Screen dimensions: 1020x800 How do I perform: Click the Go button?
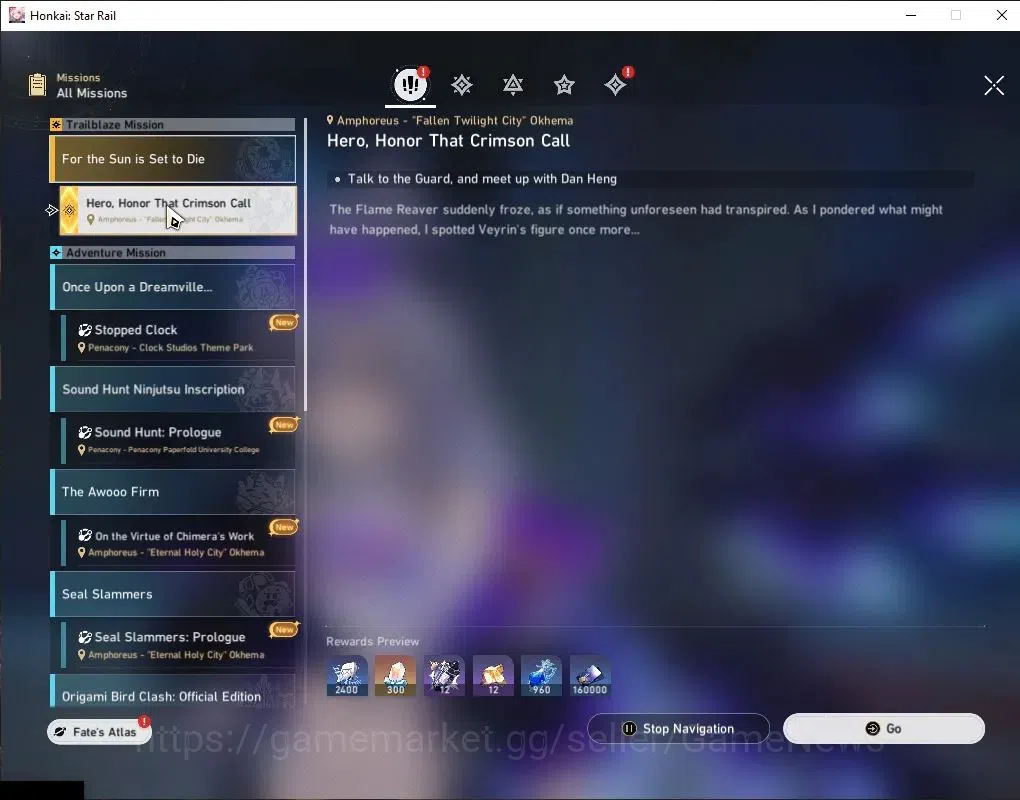883,728
